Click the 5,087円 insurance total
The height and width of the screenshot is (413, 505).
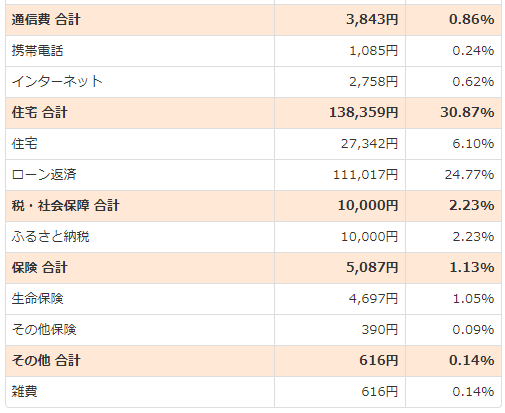[372, 267]
